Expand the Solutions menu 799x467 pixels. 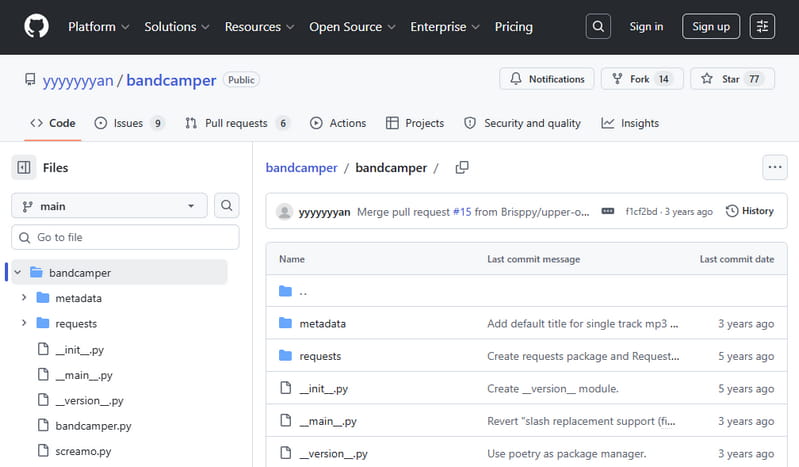click(176, 27)
